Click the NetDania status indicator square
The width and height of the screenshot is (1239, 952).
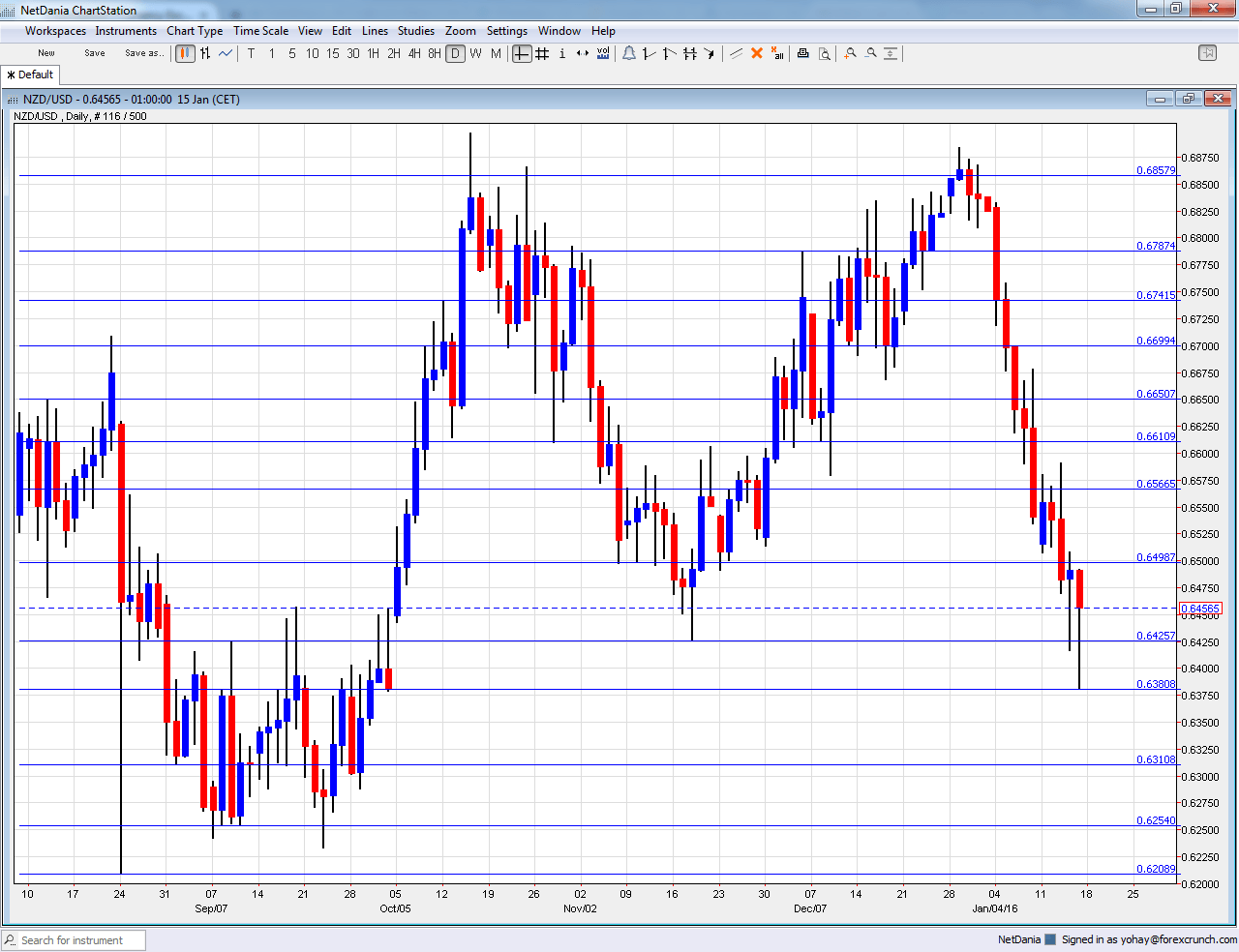click(1050, 939)
